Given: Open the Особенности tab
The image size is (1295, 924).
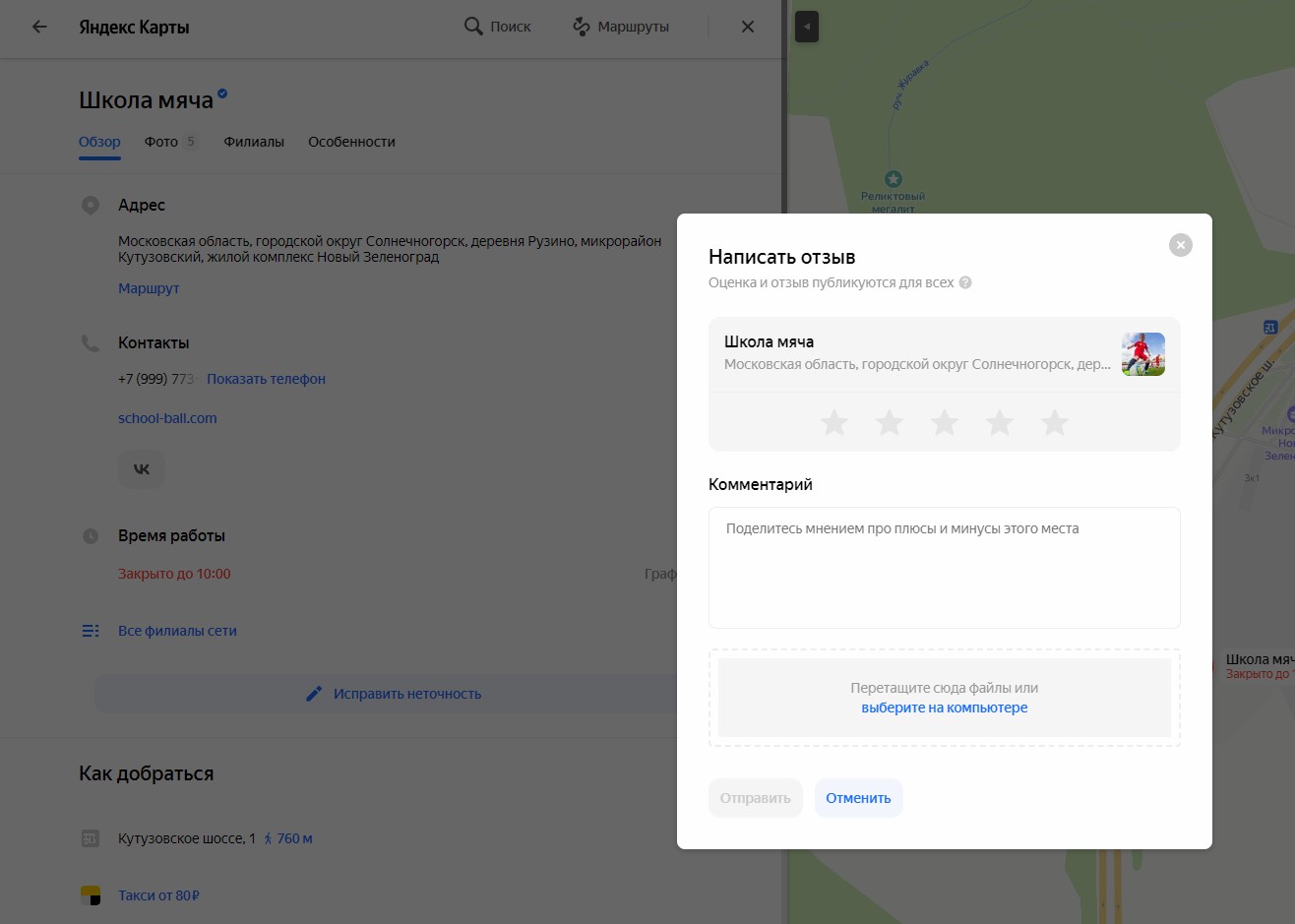Looking at the screenshot, I should coord(351,142).
